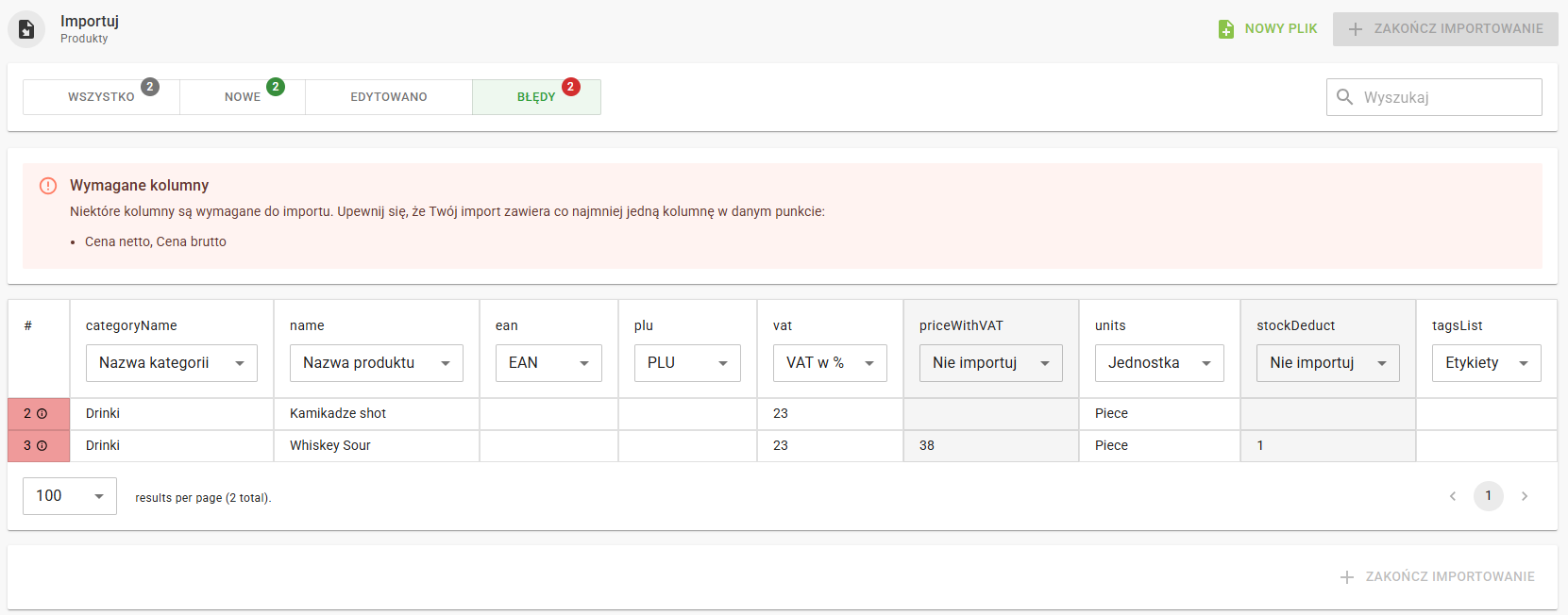The width and height of the screenshot is (1568, 615).
Task: Select the Edytowano tab
Action: tap(388, 97)
